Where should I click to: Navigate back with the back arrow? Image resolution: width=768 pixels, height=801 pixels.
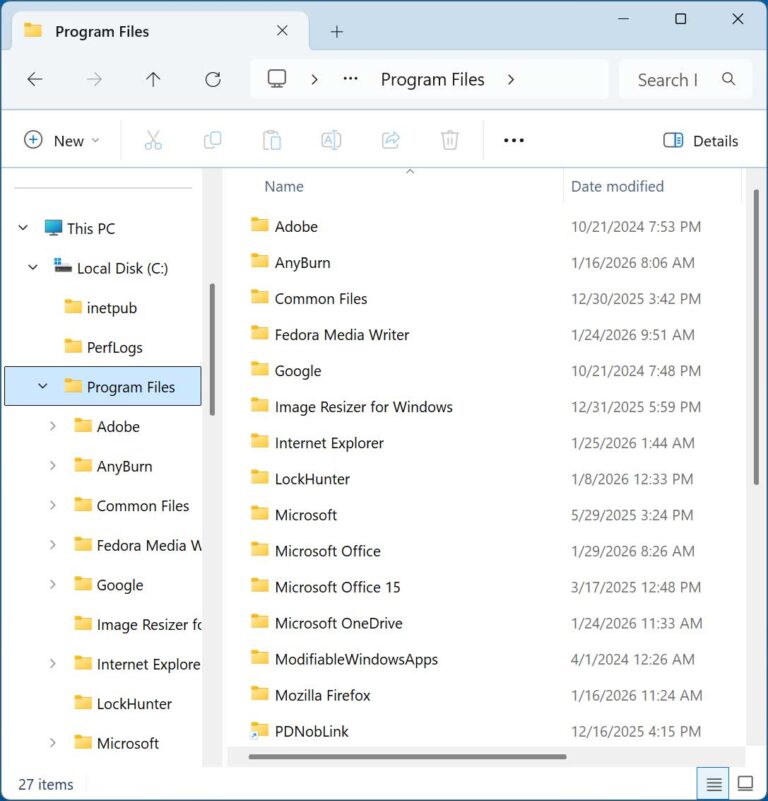35,79
